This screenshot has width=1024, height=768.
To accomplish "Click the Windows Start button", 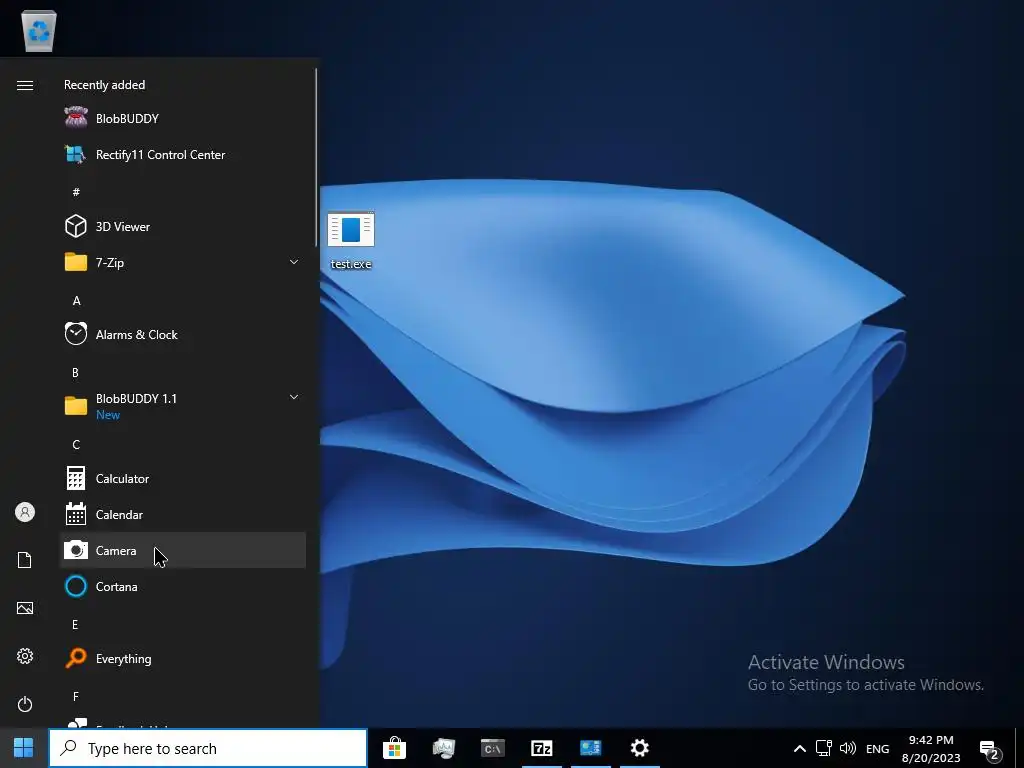I will click(24, 748).
